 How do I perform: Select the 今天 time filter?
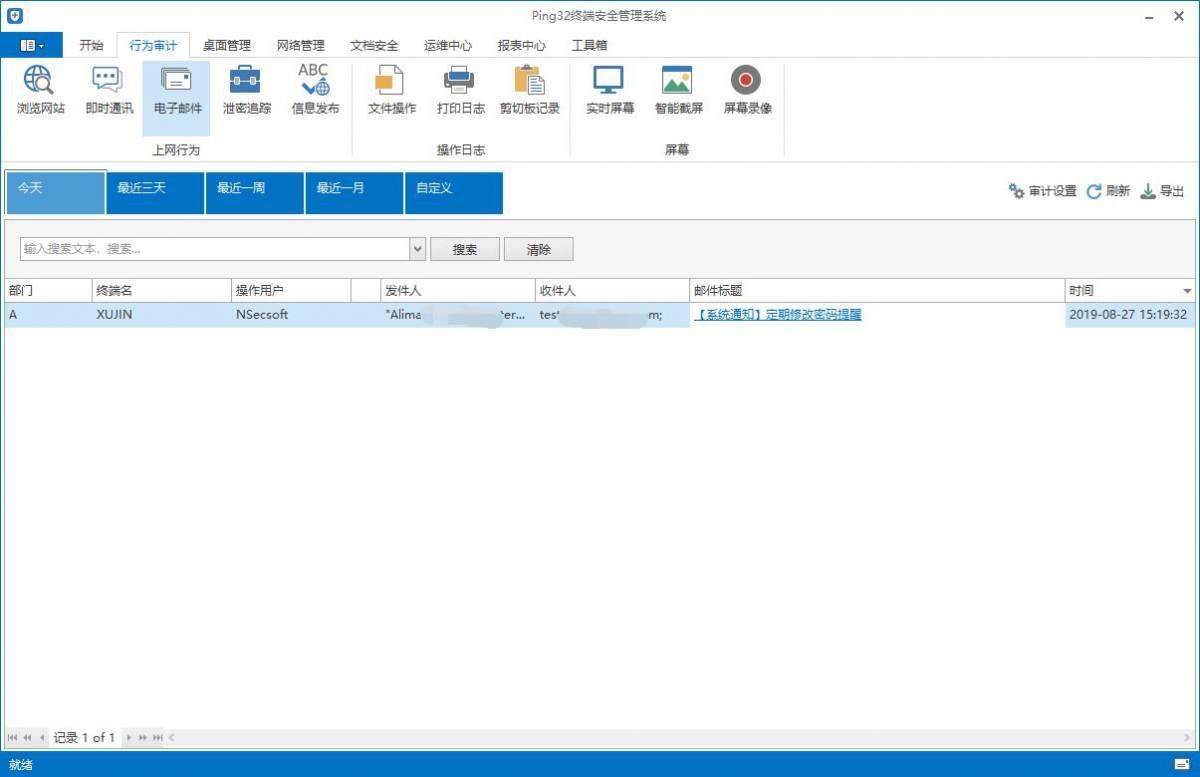click(x=55, y=192)
